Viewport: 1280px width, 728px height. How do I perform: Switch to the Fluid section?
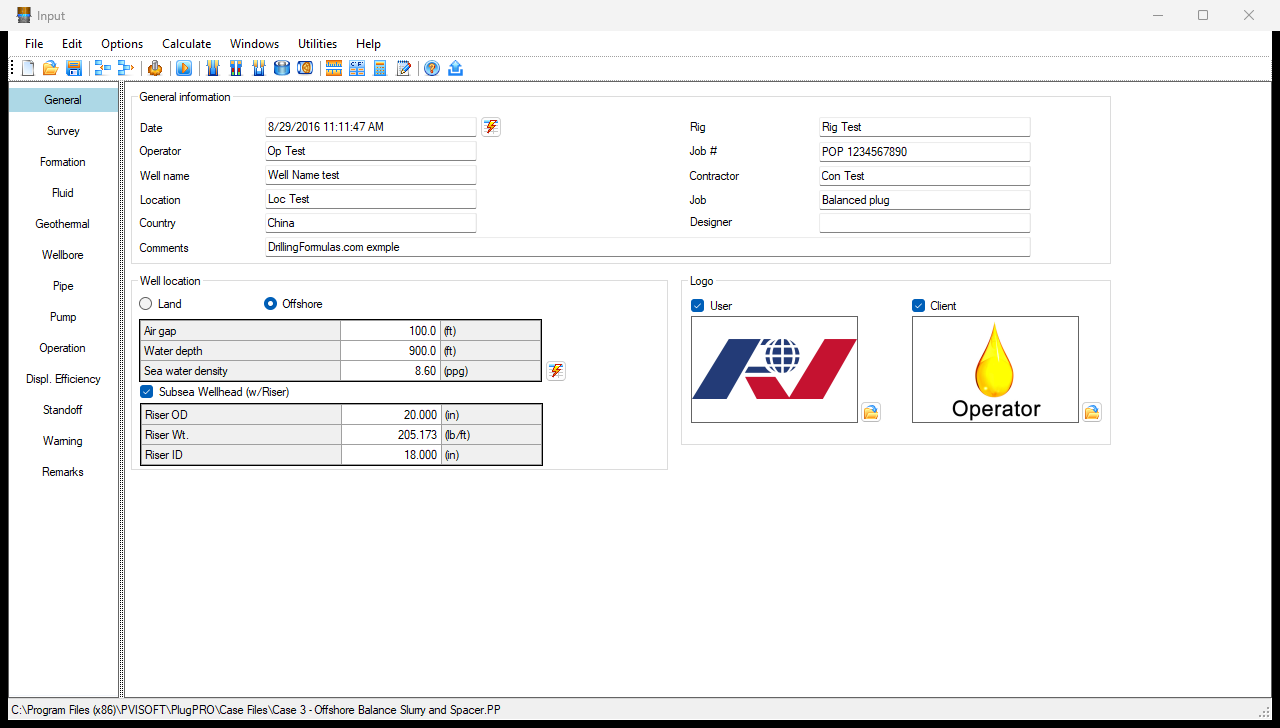(x=63, y=193)
